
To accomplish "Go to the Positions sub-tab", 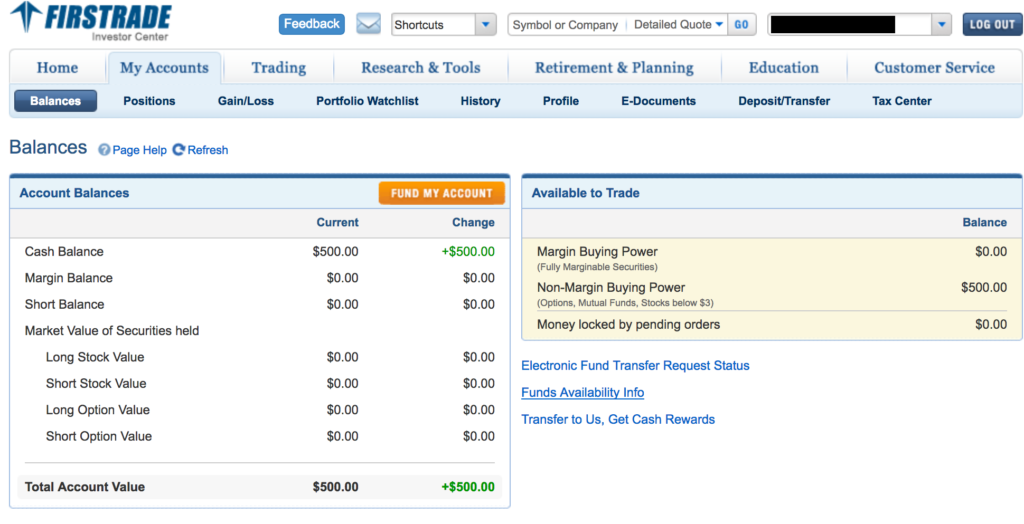I will point(149,101).
